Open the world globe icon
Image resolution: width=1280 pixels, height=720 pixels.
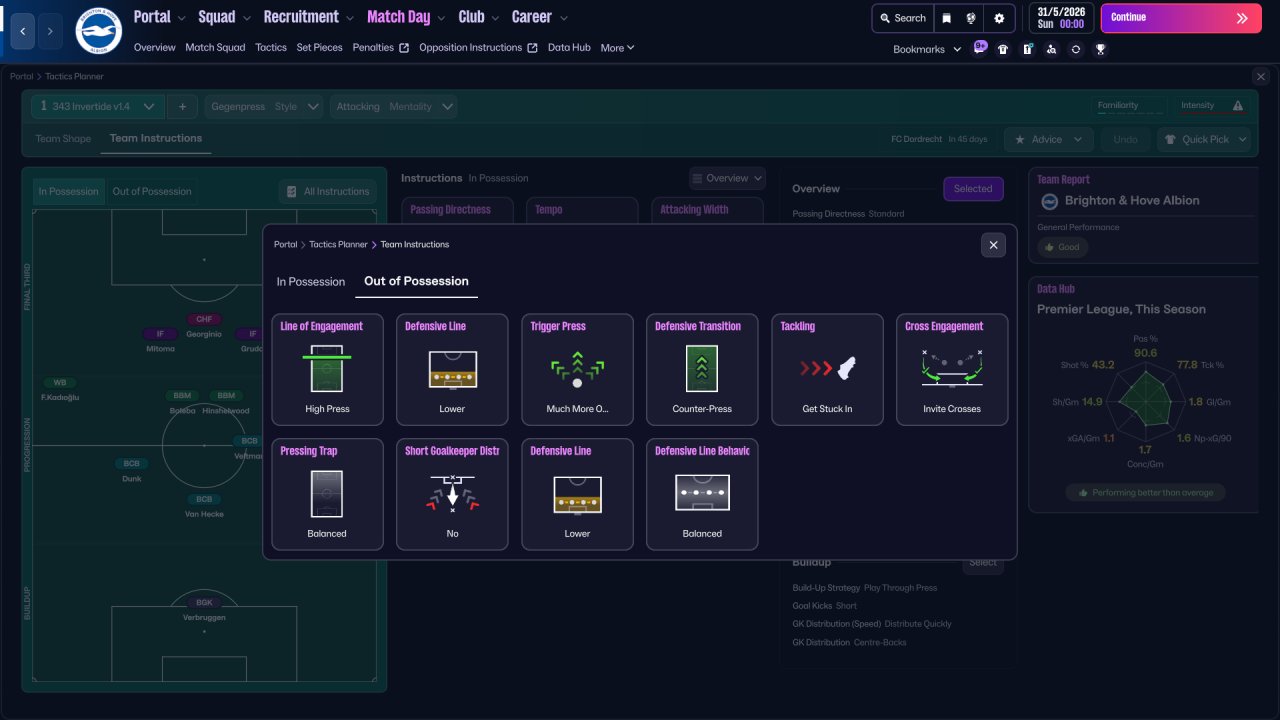[x=970, y=18]
